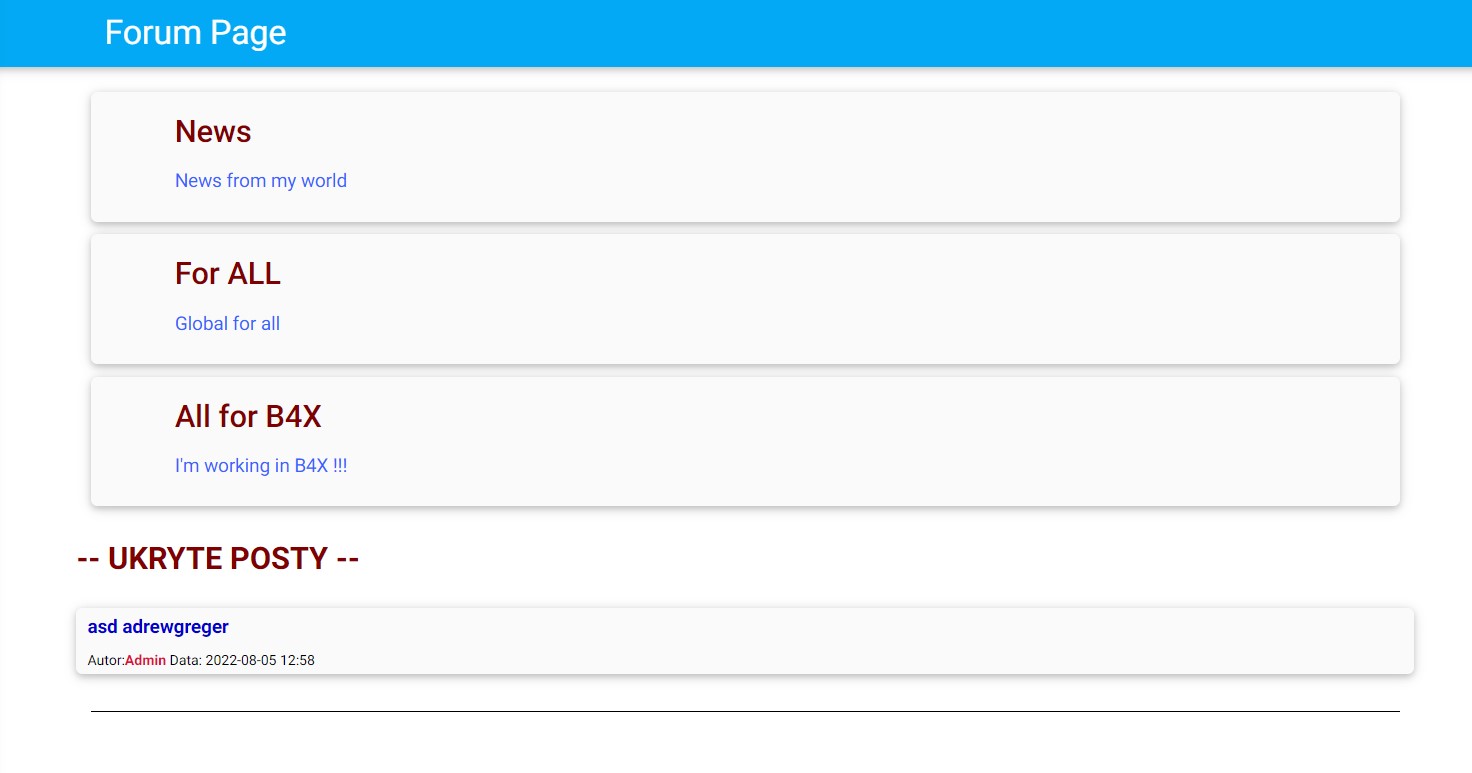Screen dimensions: 1472x773
Task: Open the "asd adrewgreger" hidden post
Action: coord(158,627)
